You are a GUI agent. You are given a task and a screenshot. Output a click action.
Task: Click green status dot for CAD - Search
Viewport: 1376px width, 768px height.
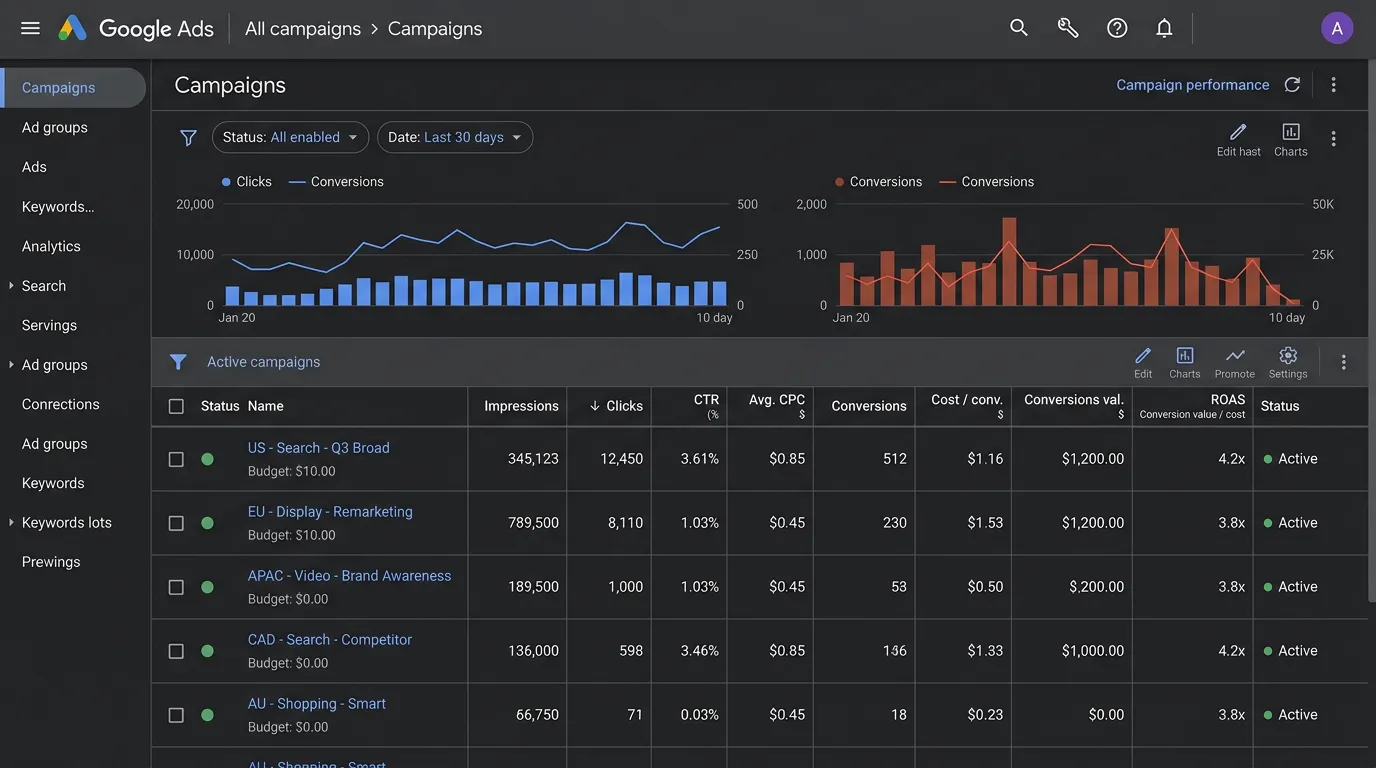pyautogui.click(x=207, y=651)
